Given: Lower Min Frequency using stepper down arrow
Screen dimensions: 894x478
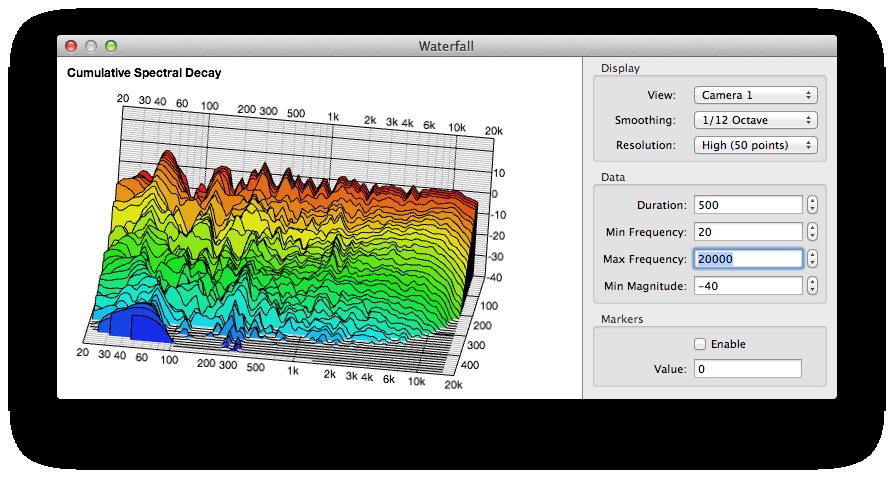Looking at the screenshot, I should coord(812,237).
